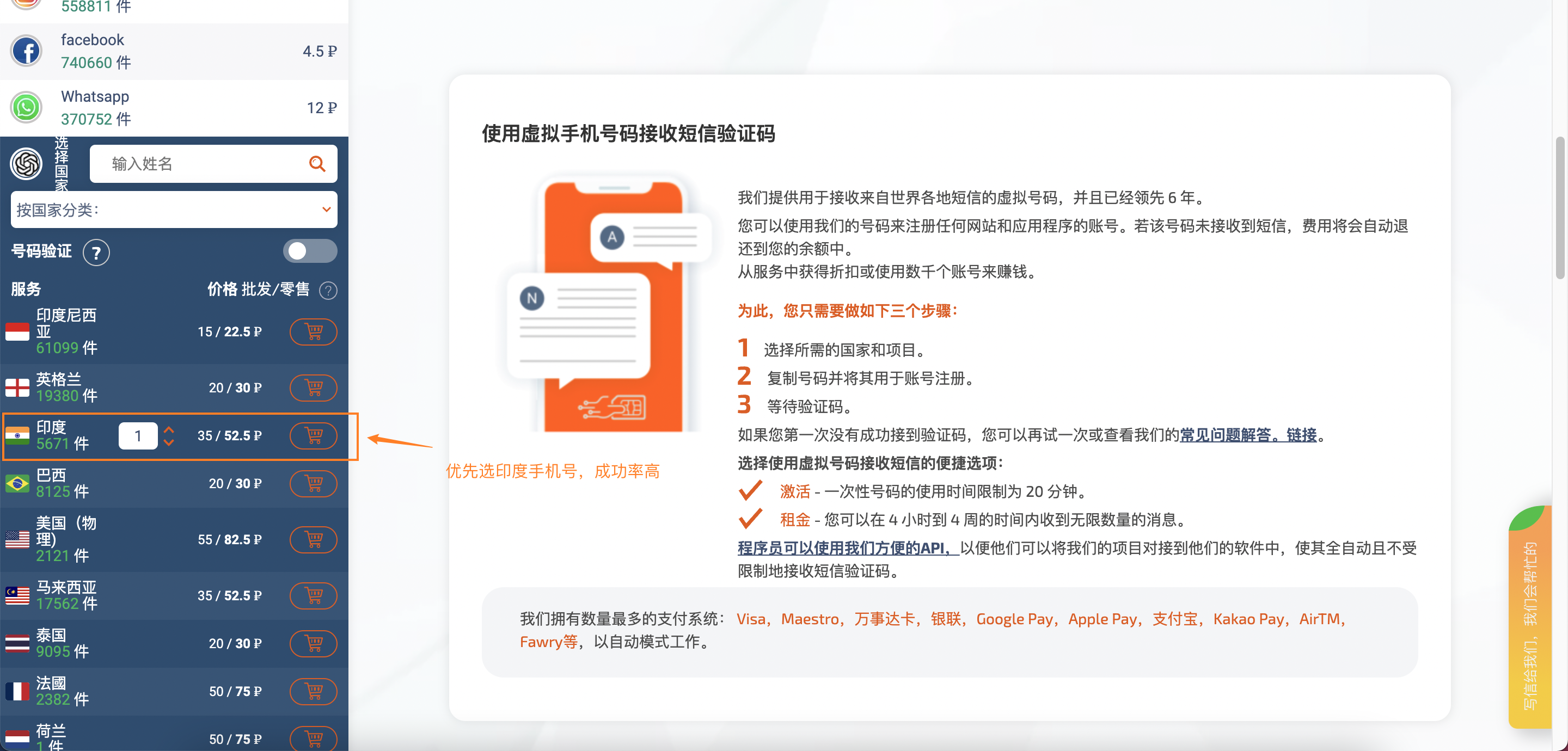Open the sort by country dropdown
Viewport: 1568px width, 751px height.
(x=174, y=210)
